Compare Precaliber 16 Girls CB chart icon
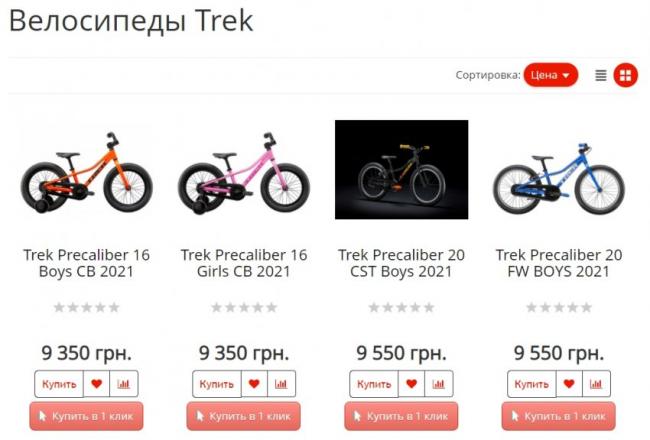 281,384
